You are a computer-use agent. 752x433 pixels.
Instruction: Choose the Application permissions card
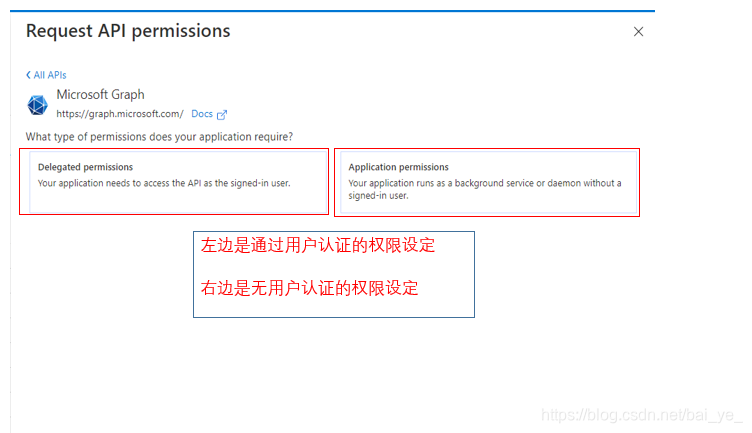click(488, 182)
